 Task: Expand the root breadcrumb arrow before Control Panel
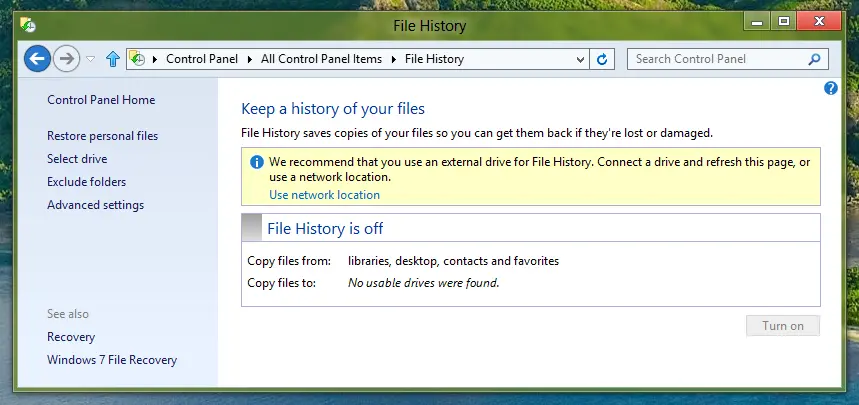click(154, 59)
